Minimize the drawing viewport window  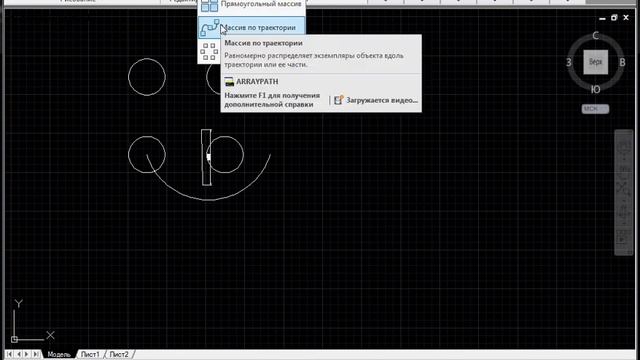[602, 18]
